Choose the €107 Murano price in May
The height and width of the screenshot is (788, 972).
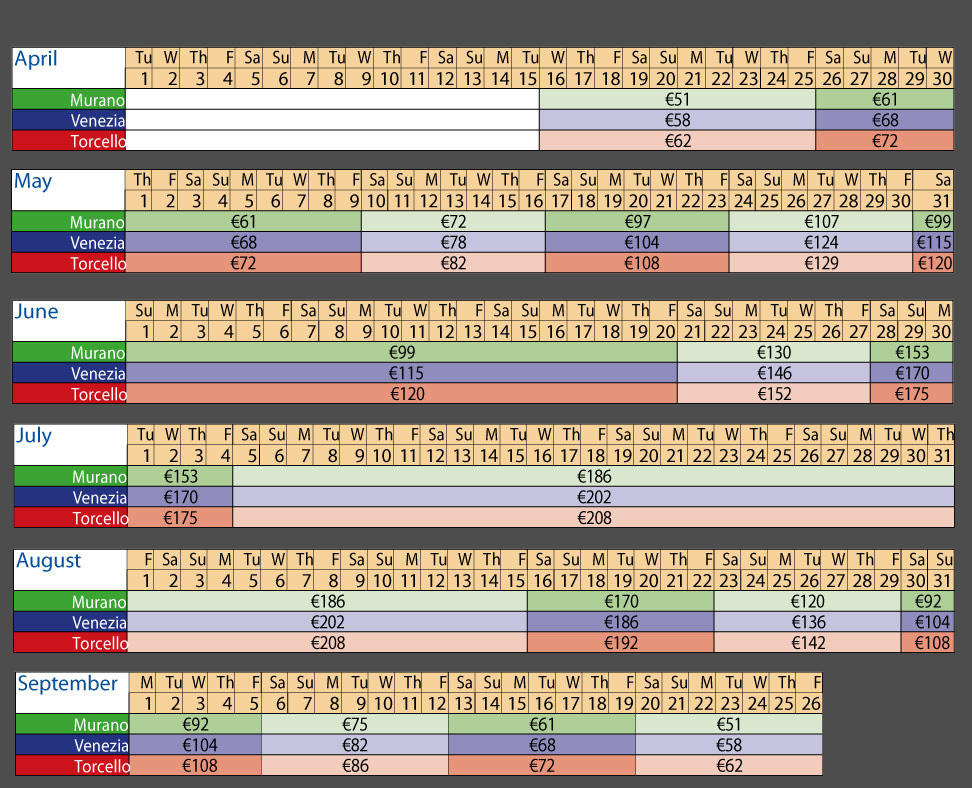tap(821, 221)
